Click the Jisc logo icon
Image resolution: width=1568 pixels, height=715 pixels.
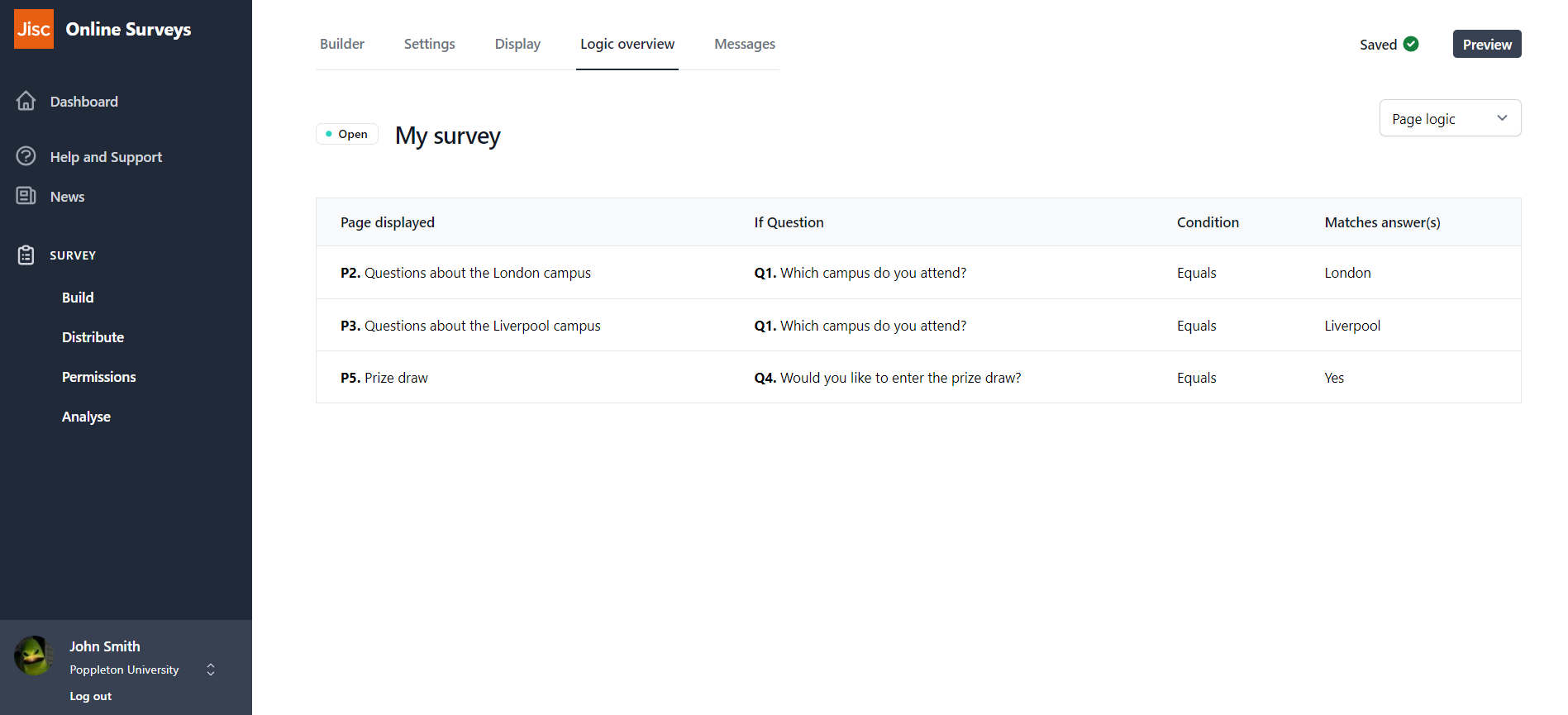(x=34, y=29)
